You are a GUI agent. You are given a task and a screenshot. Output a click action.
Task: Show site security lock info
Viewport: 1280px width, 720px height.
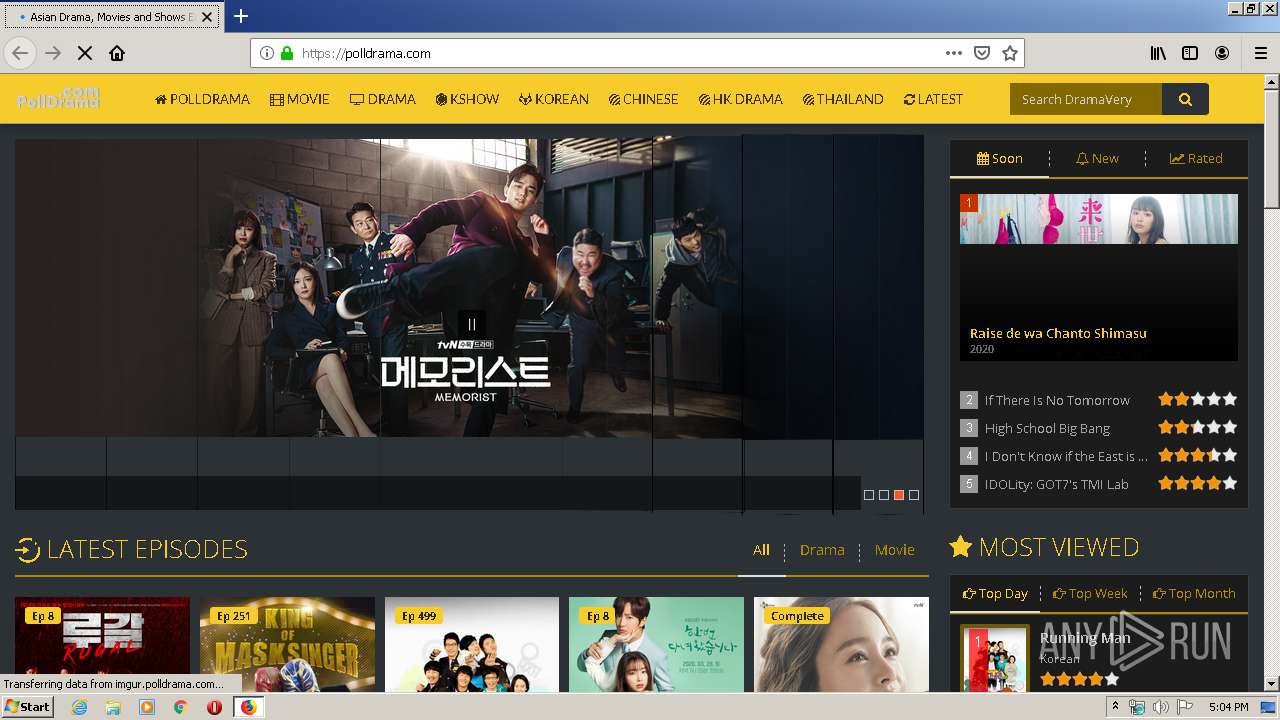tap(287, 53)
